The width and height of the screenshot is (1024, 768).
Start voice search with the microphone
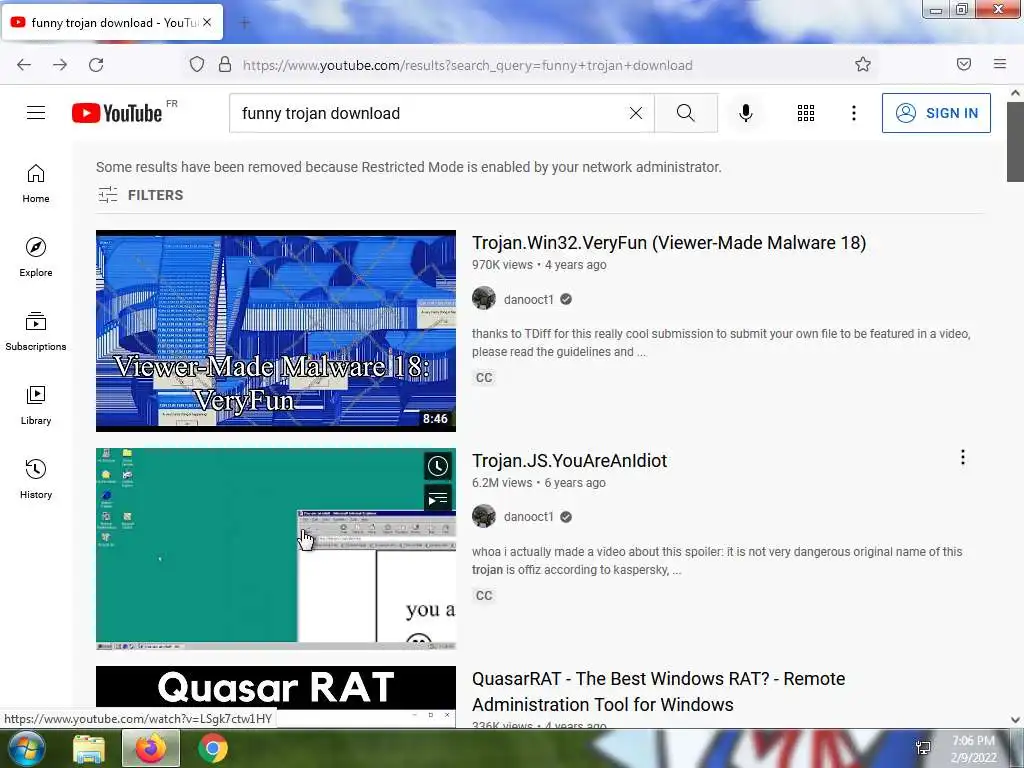pyautogui.click(x=745, y=113)
